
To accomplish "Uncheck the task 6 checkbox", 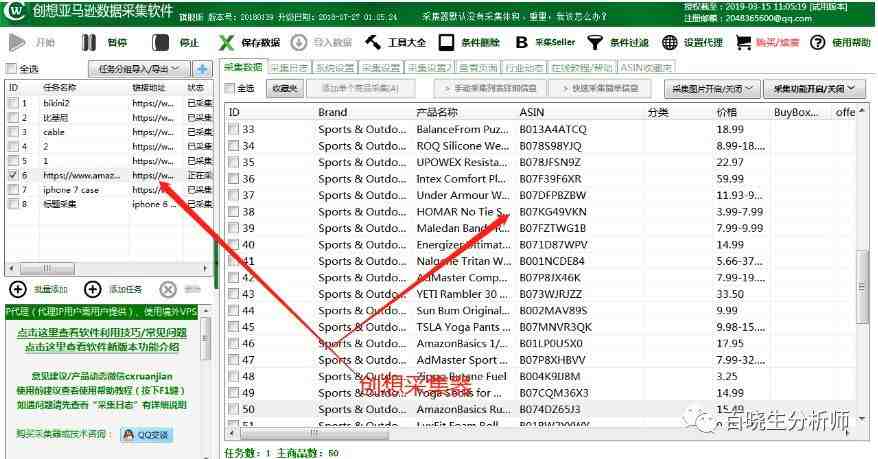I will pyautogui.click(x=13, y=175).
